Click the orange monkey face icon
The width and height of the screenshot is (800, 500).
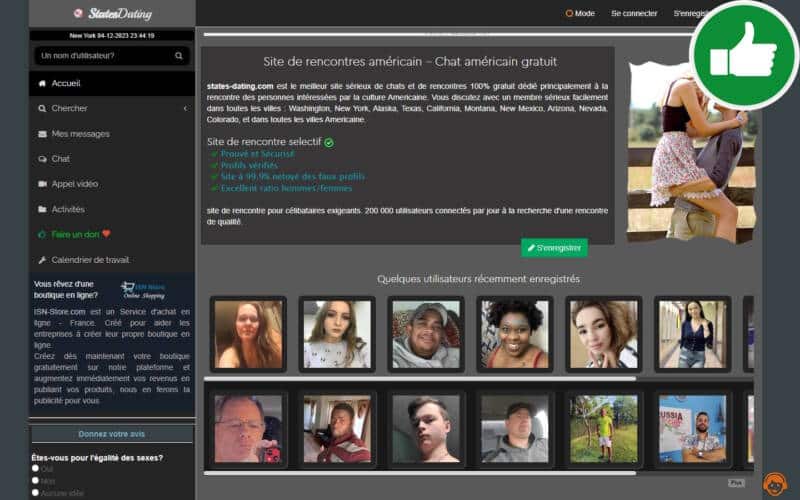tap(774, 484)
